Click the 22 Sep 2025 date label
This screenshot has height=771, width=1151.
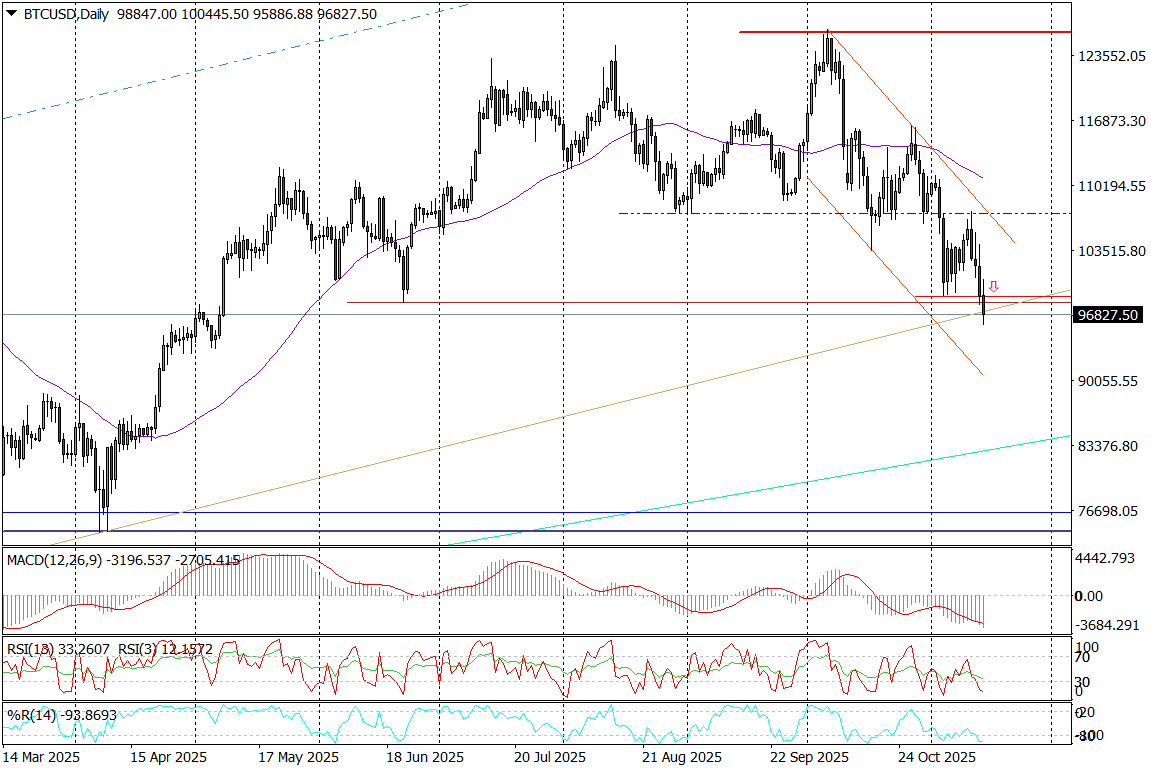(x=809, y=757)
